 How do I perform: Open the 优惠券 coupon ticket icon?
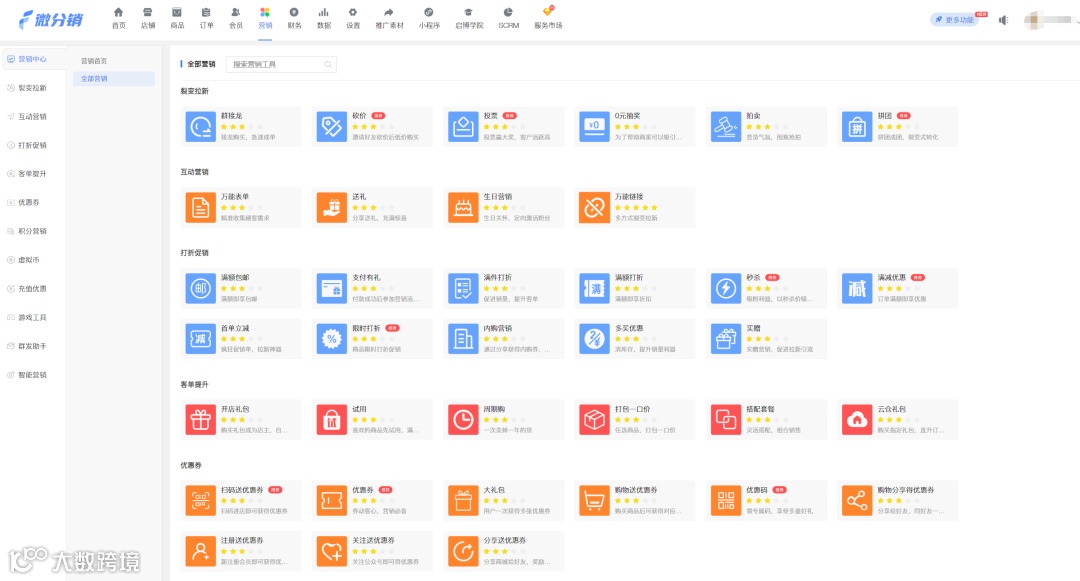(x=331, y=500)
